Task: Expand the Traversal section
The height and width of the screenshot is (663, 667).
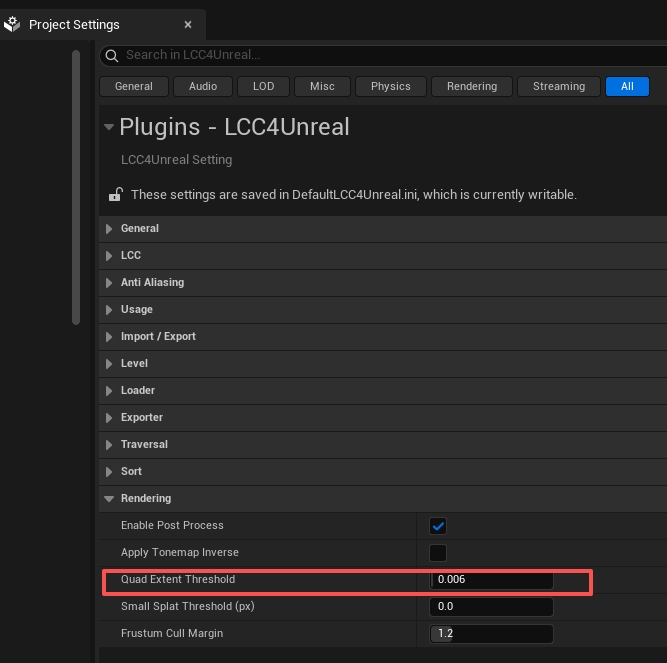Action: (109, 445)
